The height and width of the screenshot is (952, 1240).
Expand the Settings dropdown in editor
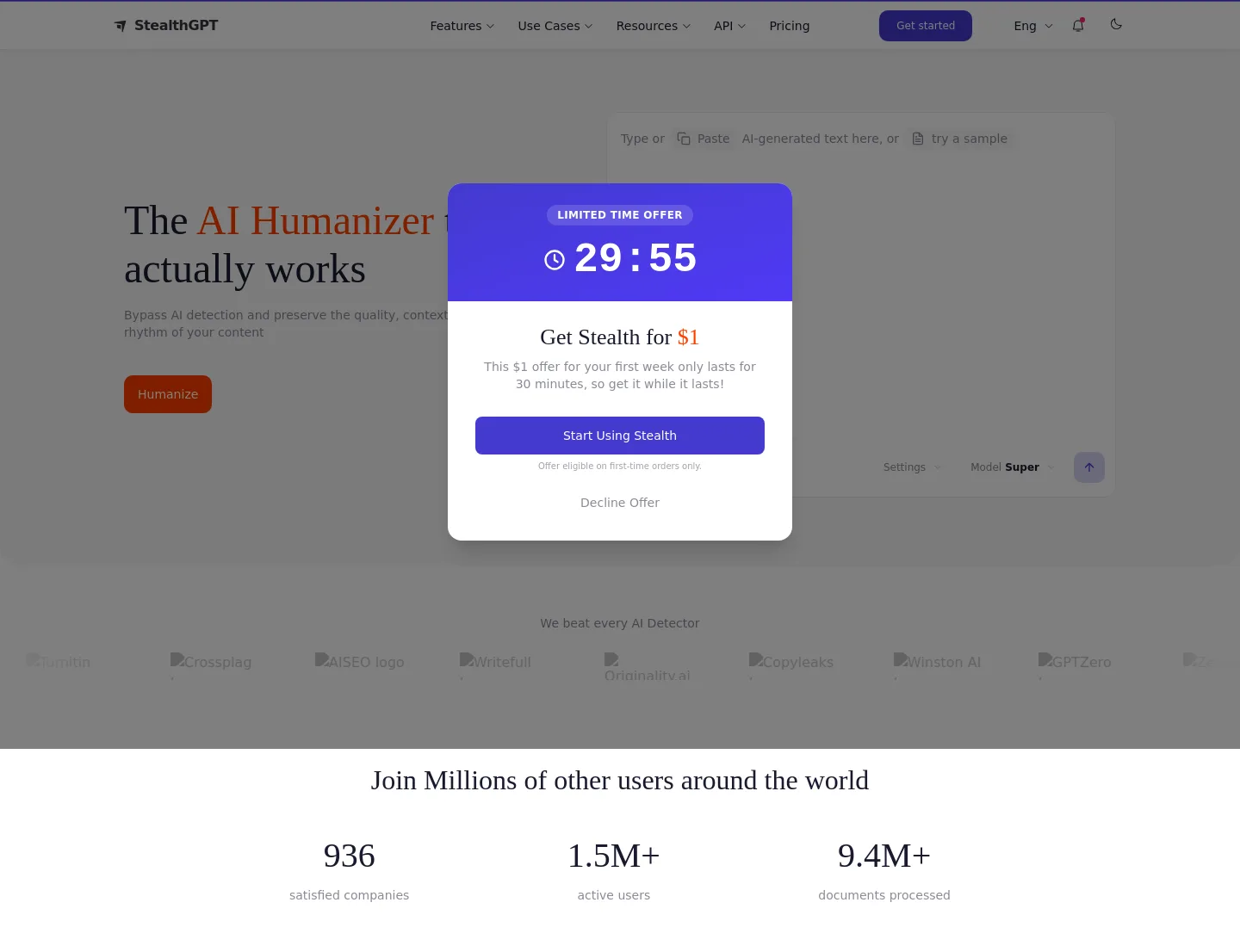point(913,467)
